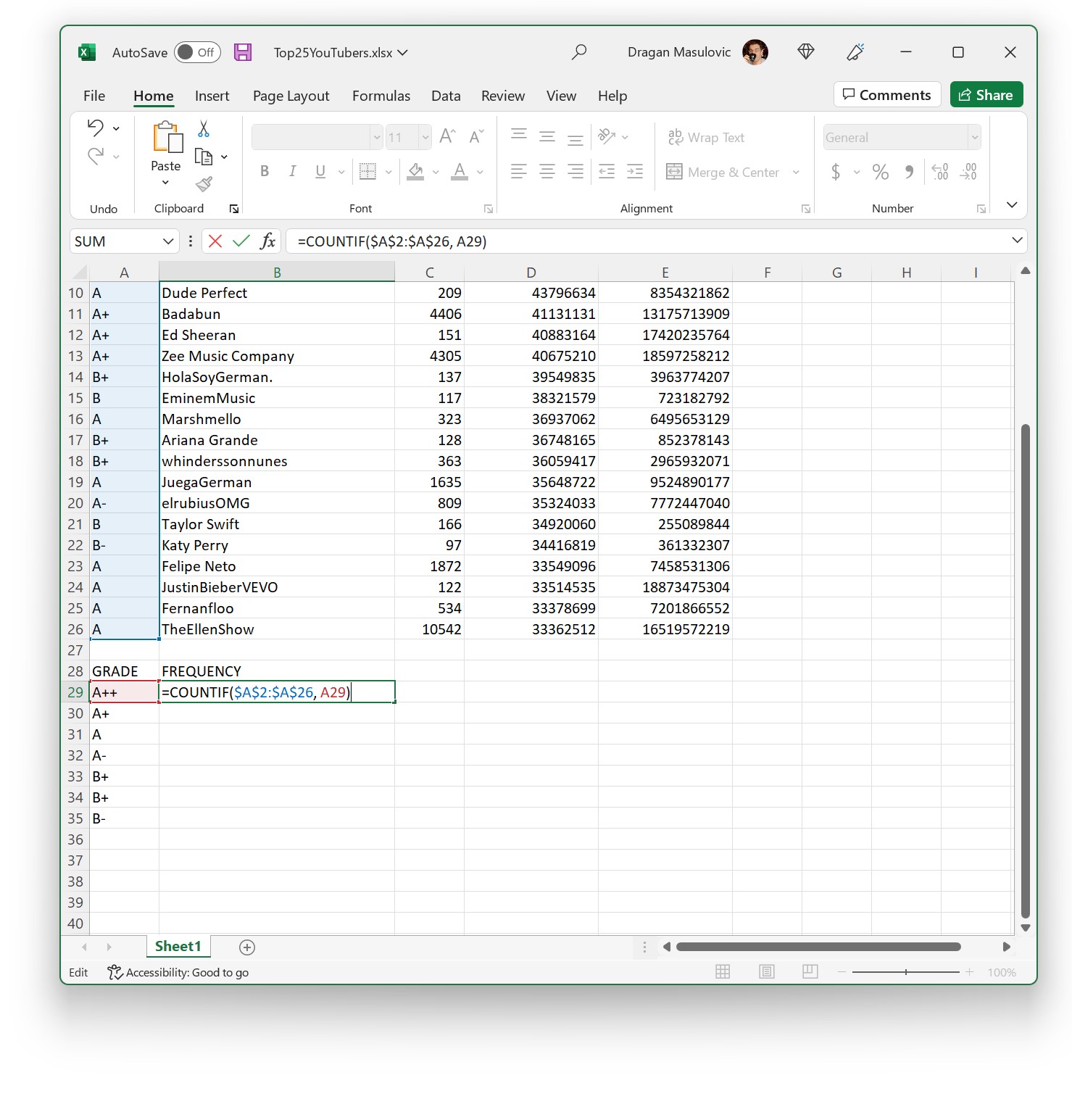Switch to the Formulas tab
Viewport: 1072px width, 1120px height.
click(x=381, y=96)
